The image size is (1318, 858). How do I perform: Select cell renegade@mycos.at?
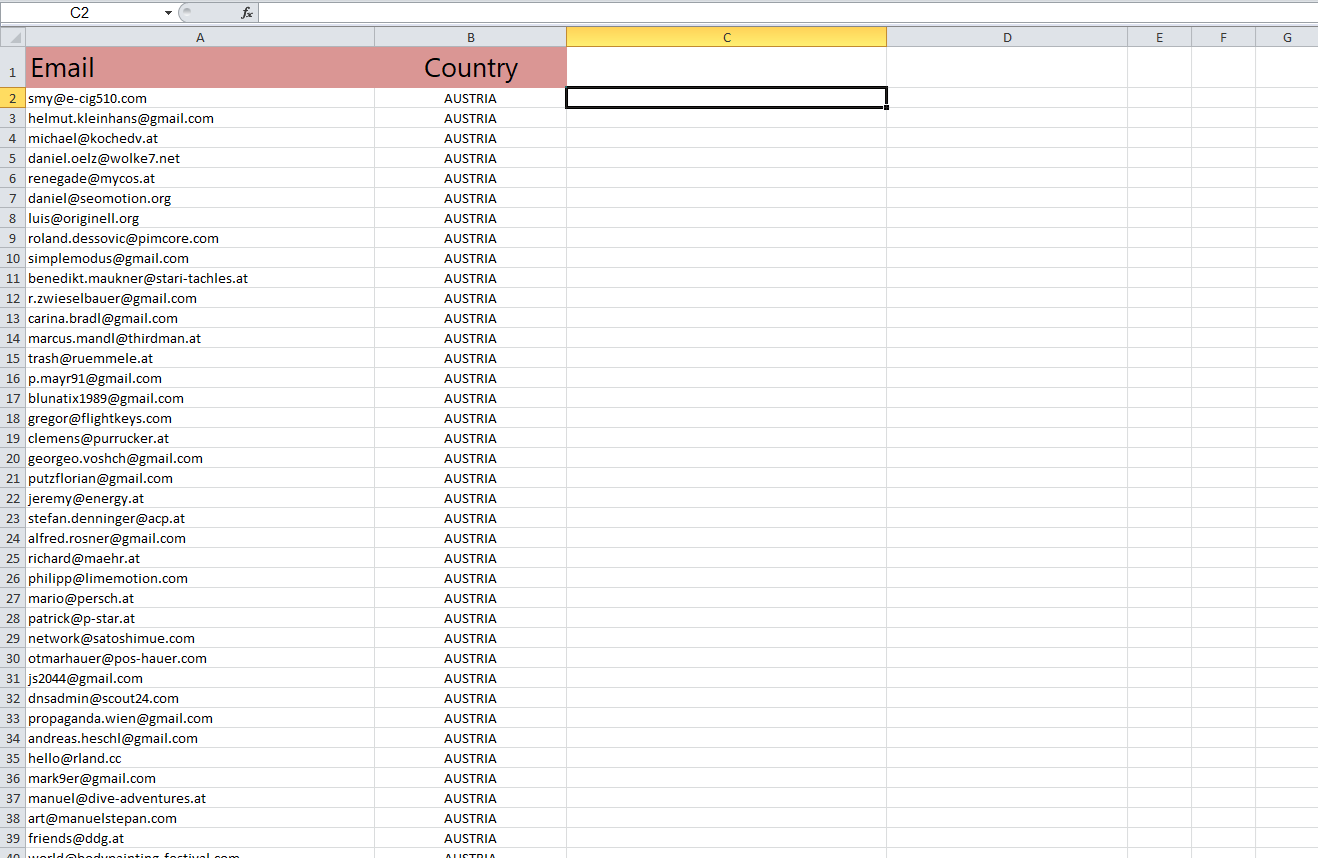click(200, 178)
